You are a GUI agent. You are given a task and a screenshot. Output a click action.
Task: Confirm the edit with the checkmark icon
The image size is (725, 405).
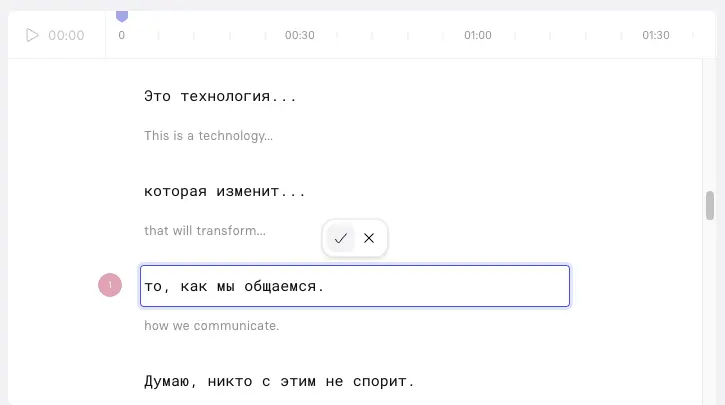(341, 238)
